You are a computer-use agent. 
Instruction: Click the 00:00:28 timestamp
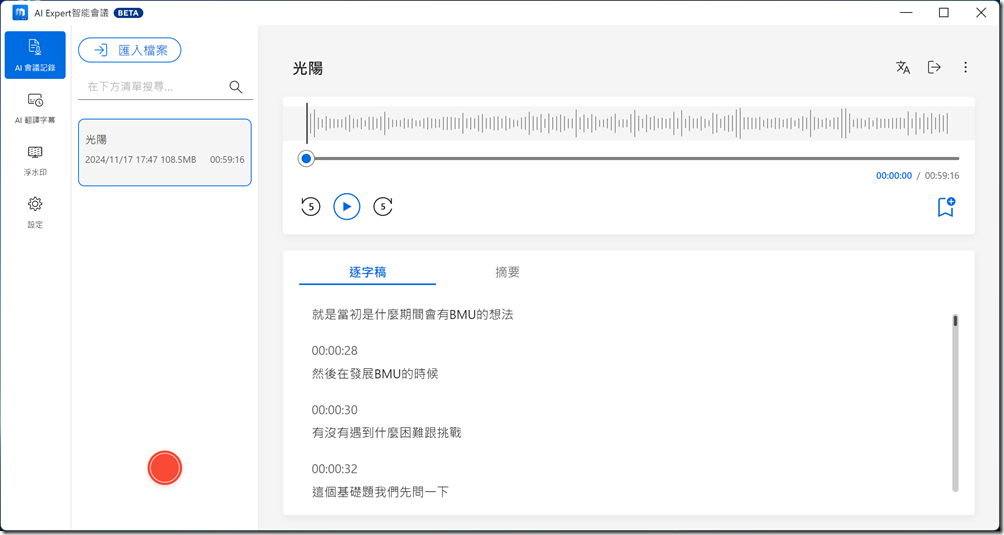click(x=334, y=351)
